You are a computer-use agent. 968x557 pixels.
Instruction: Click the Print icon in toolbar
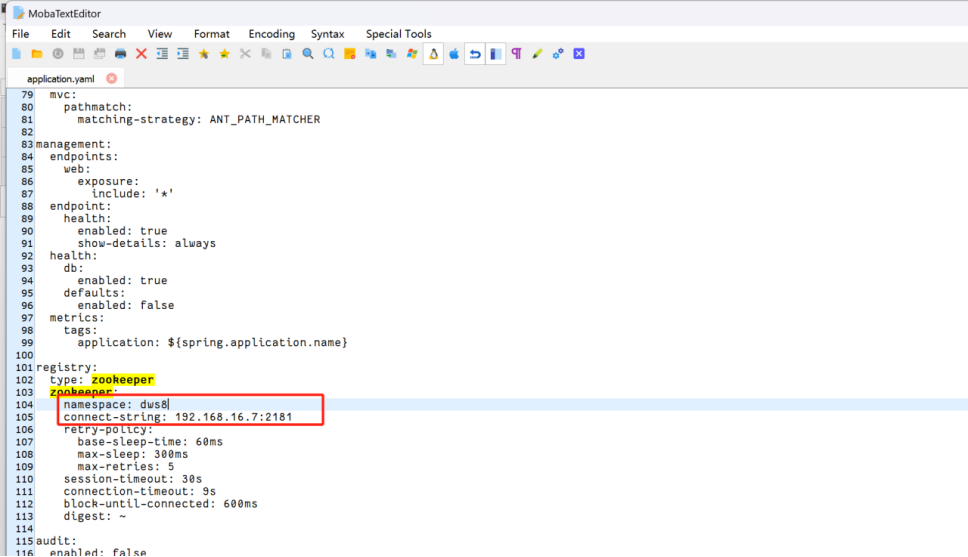pos(121,54)
